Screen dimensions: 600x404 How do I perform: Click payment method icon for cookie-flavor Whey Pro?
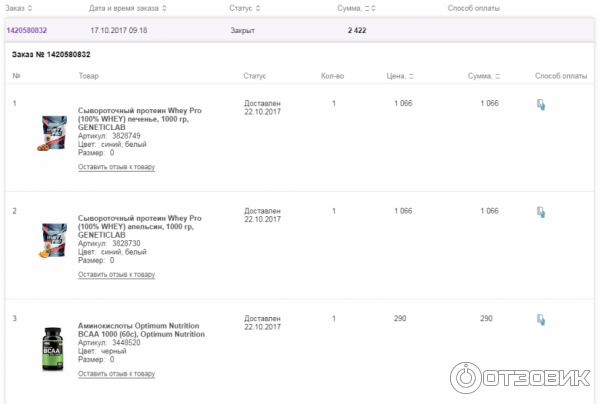[x=540, y=105]
